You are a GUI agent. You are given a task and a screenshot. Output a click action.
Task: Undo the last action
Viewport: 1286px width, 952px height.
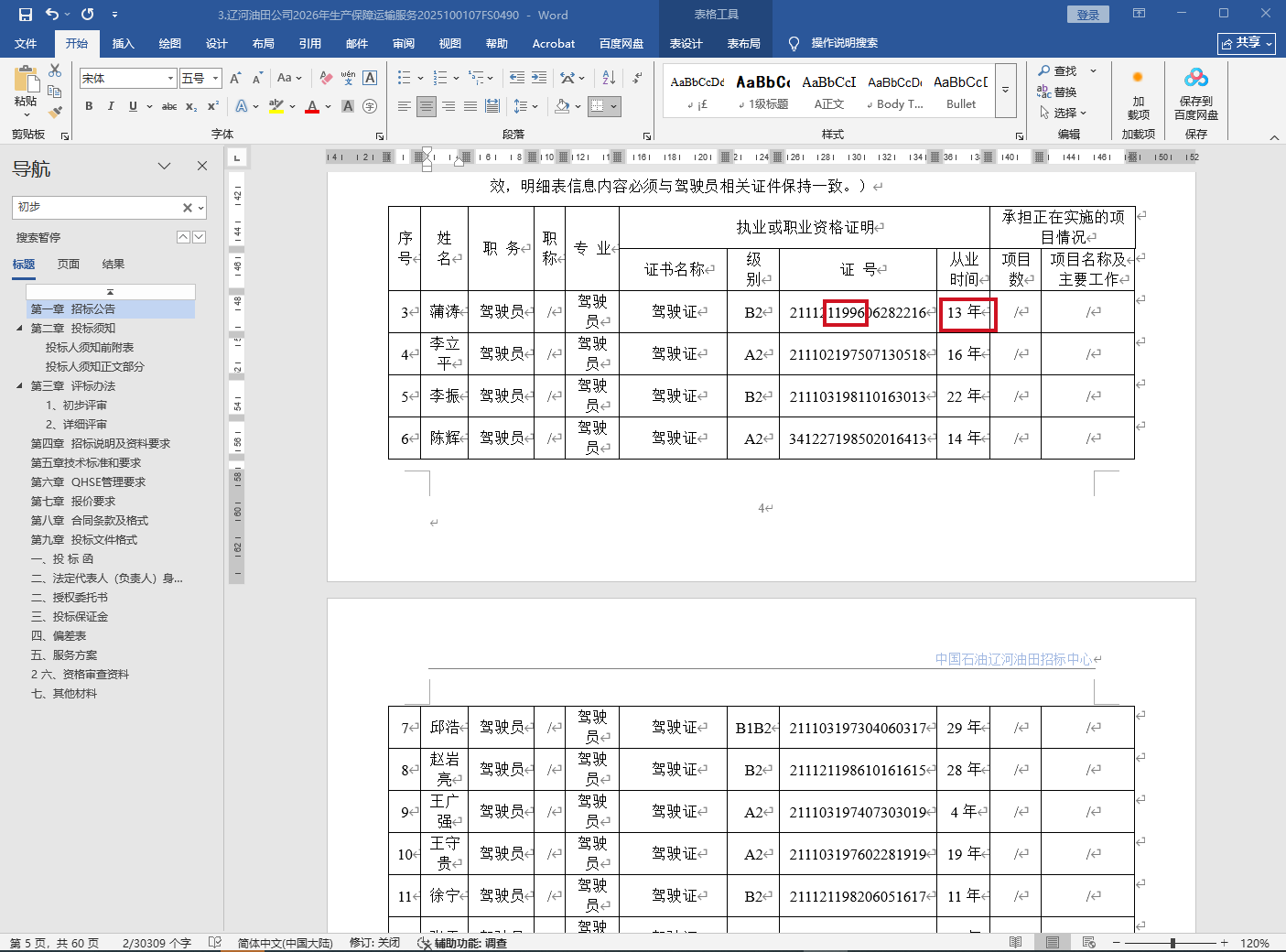pyautogui.click(x=52, y=15)
